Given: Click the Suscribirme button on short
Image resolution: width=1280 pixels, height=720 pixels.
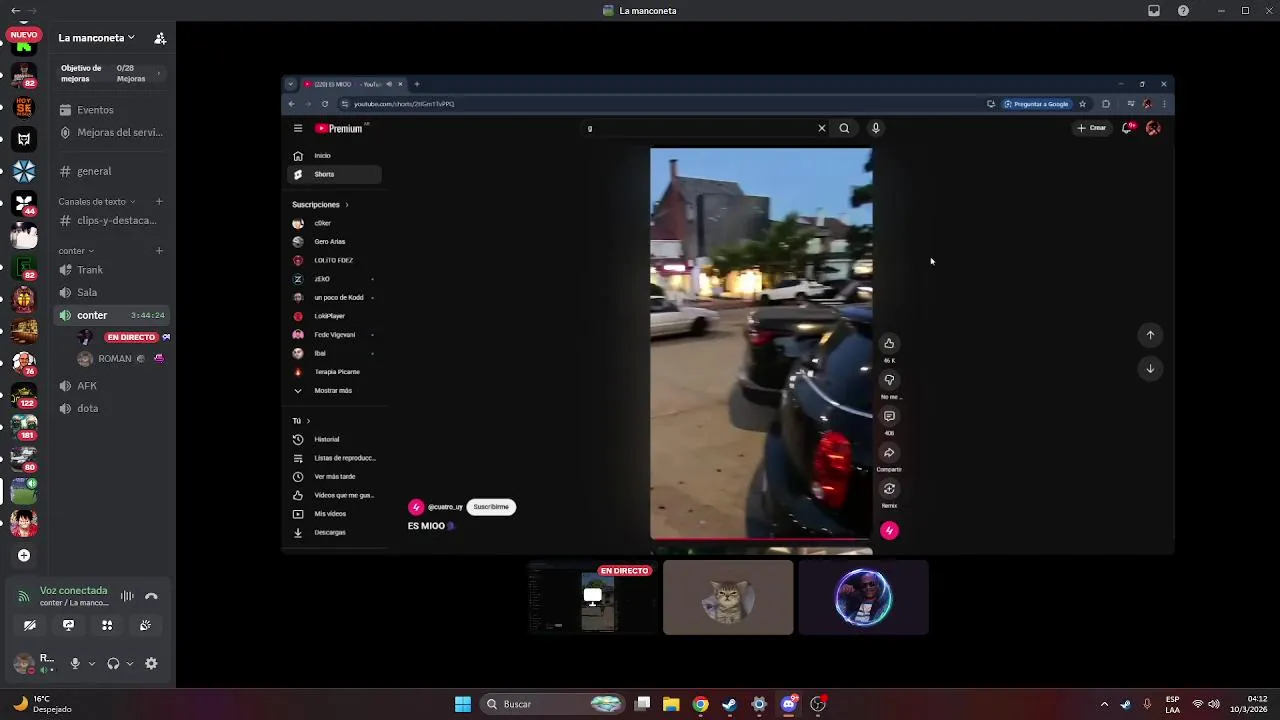Looking at the screenshot, I should (491, 507).
